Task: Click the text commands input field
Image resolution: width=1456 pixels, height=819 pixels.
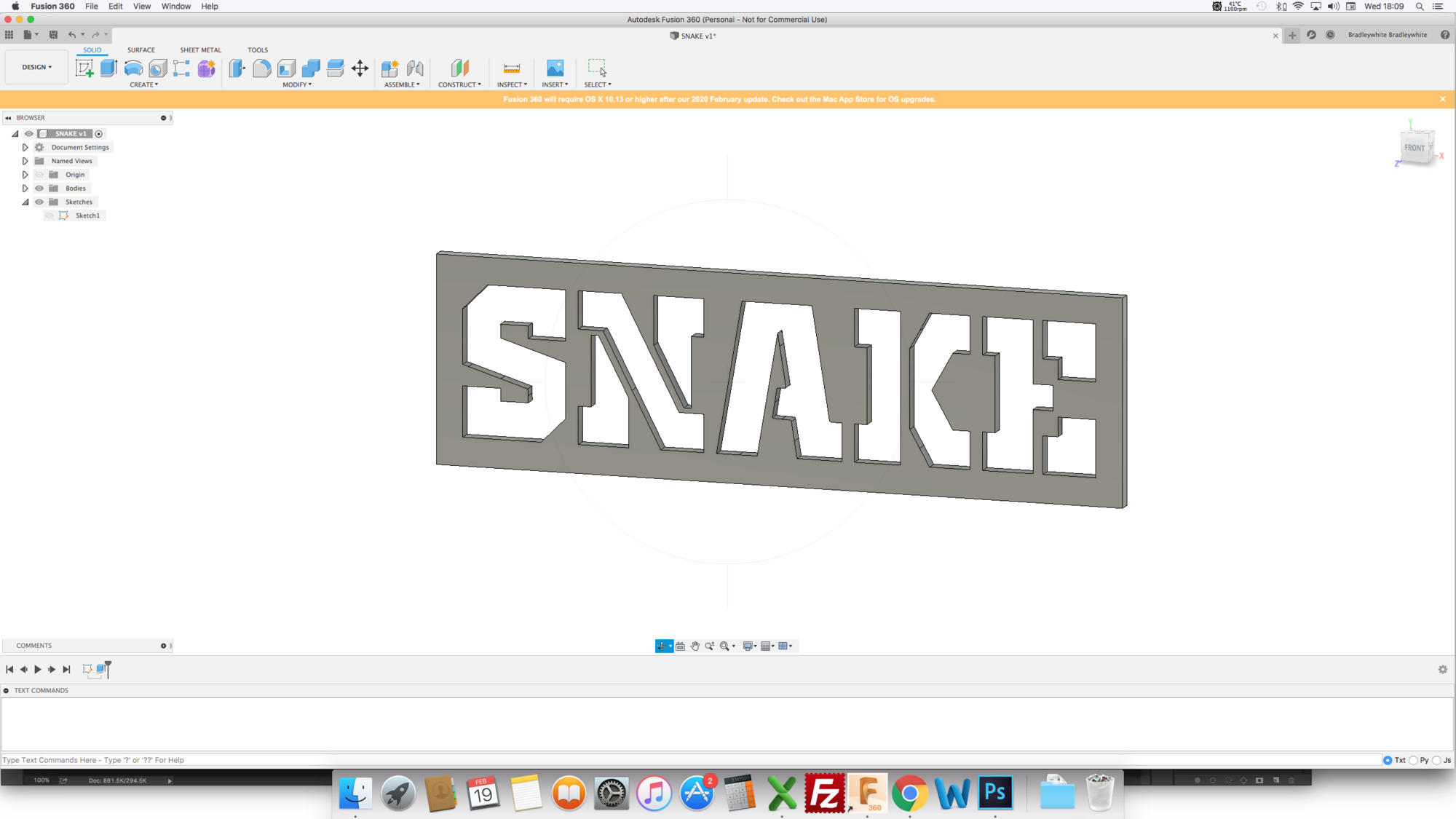Action: (692, 760)
